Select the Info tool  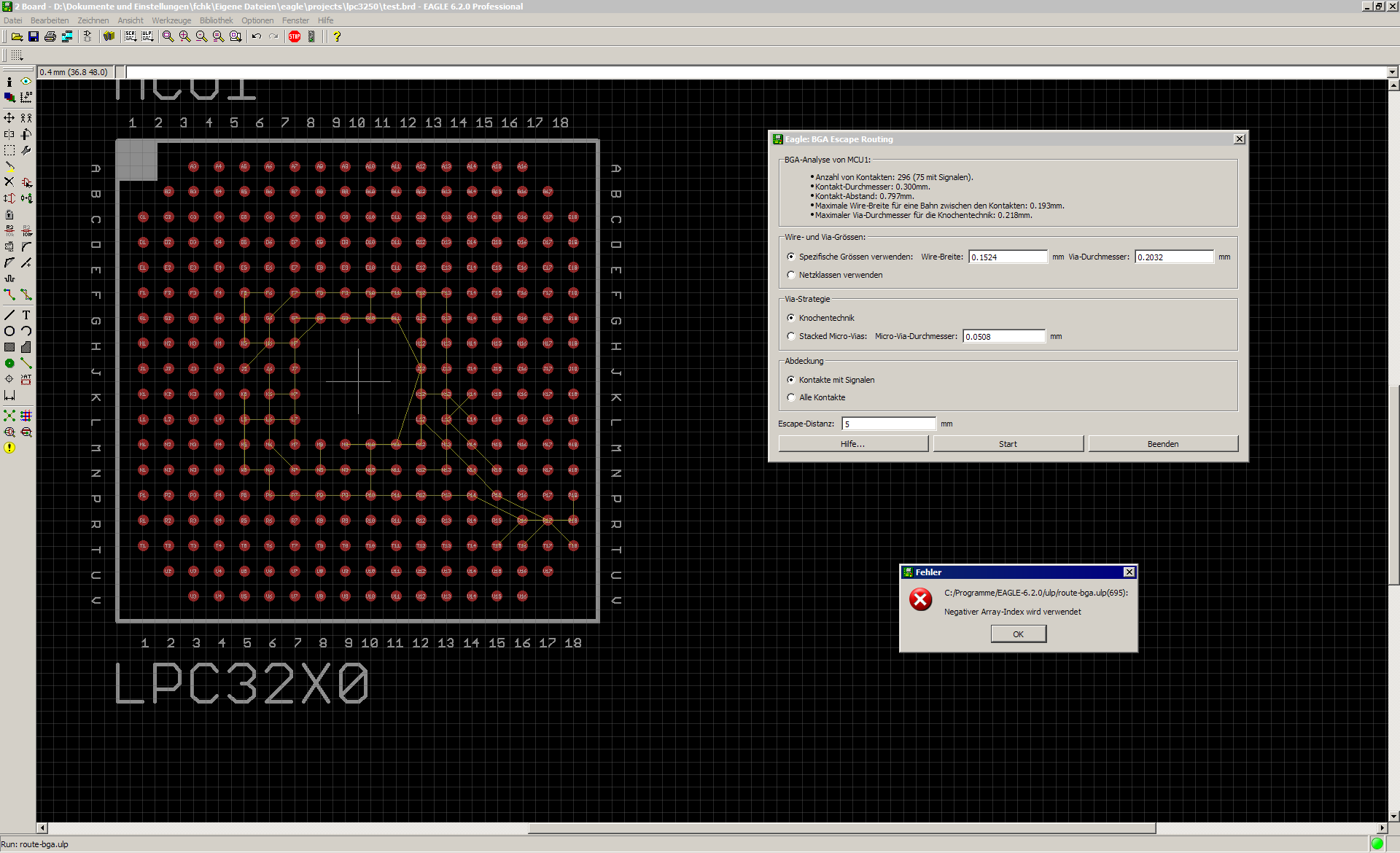pos(9,82)
